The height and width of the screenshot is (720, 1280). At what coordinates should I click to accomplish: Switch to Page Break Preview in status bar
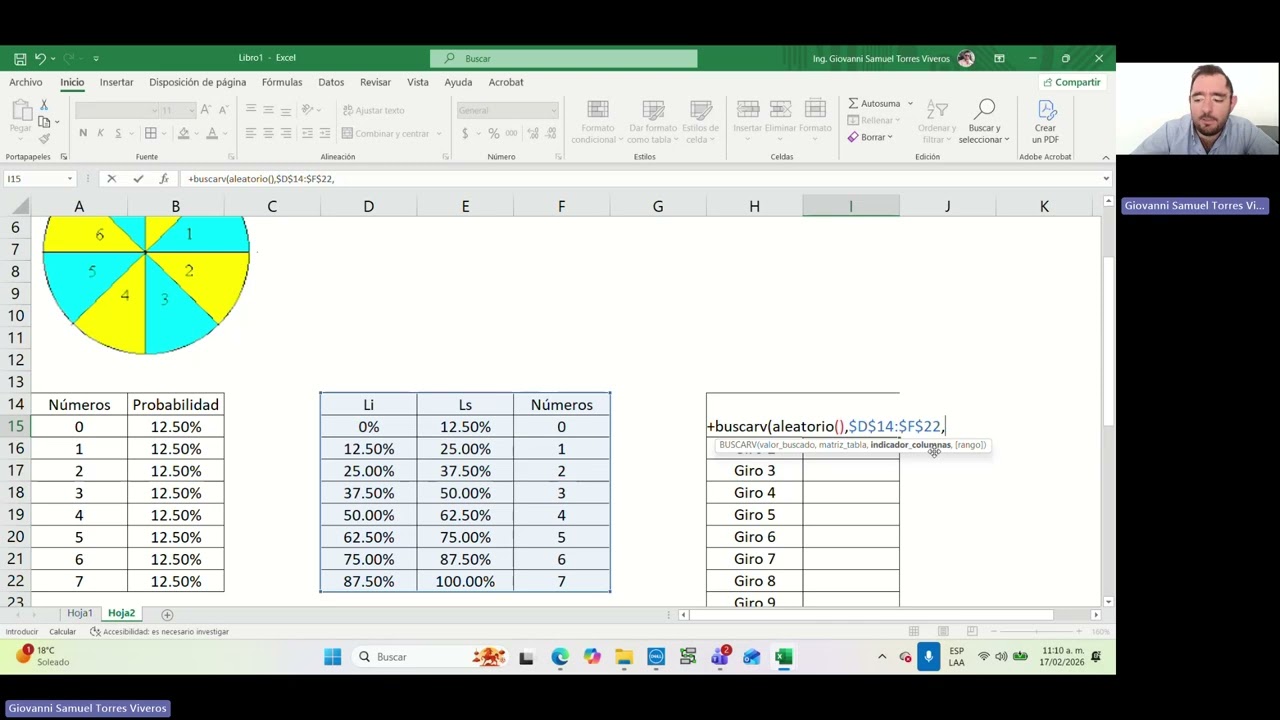coord(972,632)
